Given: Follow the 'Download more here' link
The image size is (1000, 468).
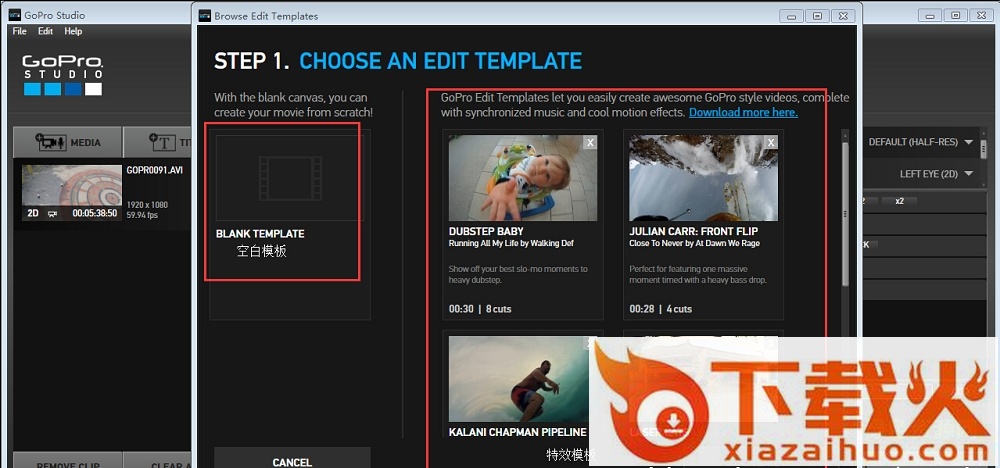Looking at the screenshot, I should [x=743, y=112].
